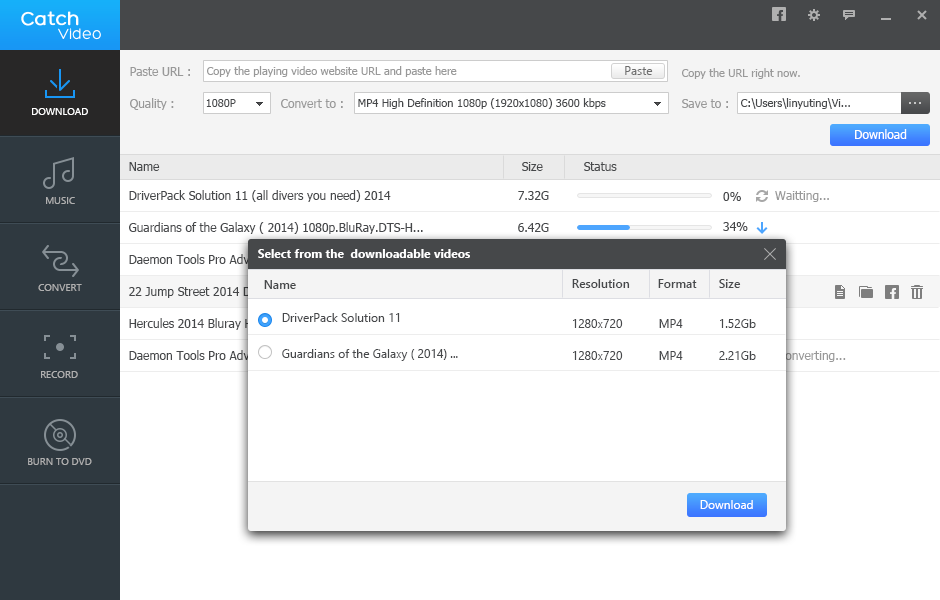Image resolution: width=940 pixels, height=600 pixels.
Task: Browse save folder with ellipsis button
Action: coord(915,103)
